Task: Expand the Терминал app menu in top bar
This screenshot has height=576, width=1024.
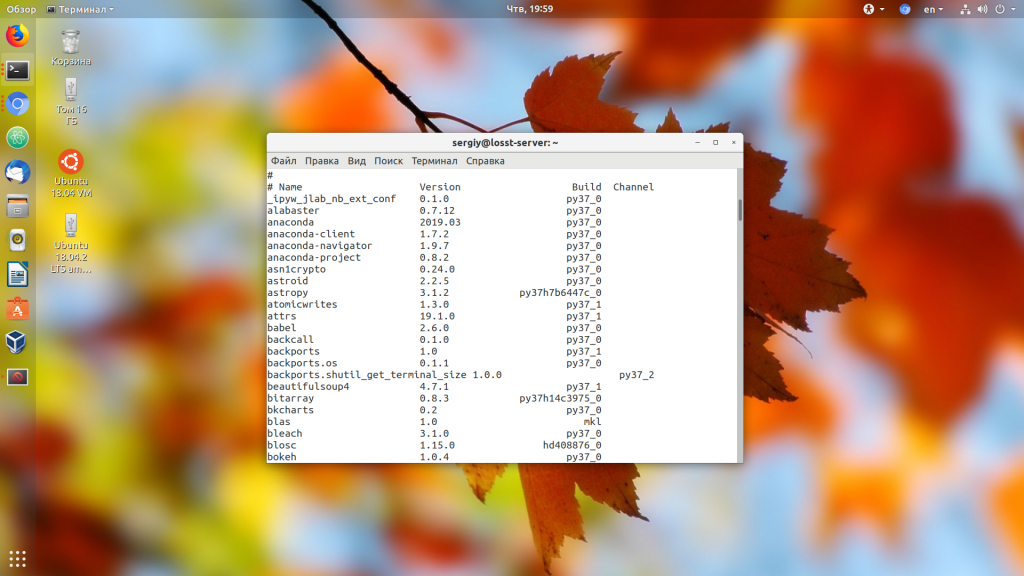Action: coord(80,9)
